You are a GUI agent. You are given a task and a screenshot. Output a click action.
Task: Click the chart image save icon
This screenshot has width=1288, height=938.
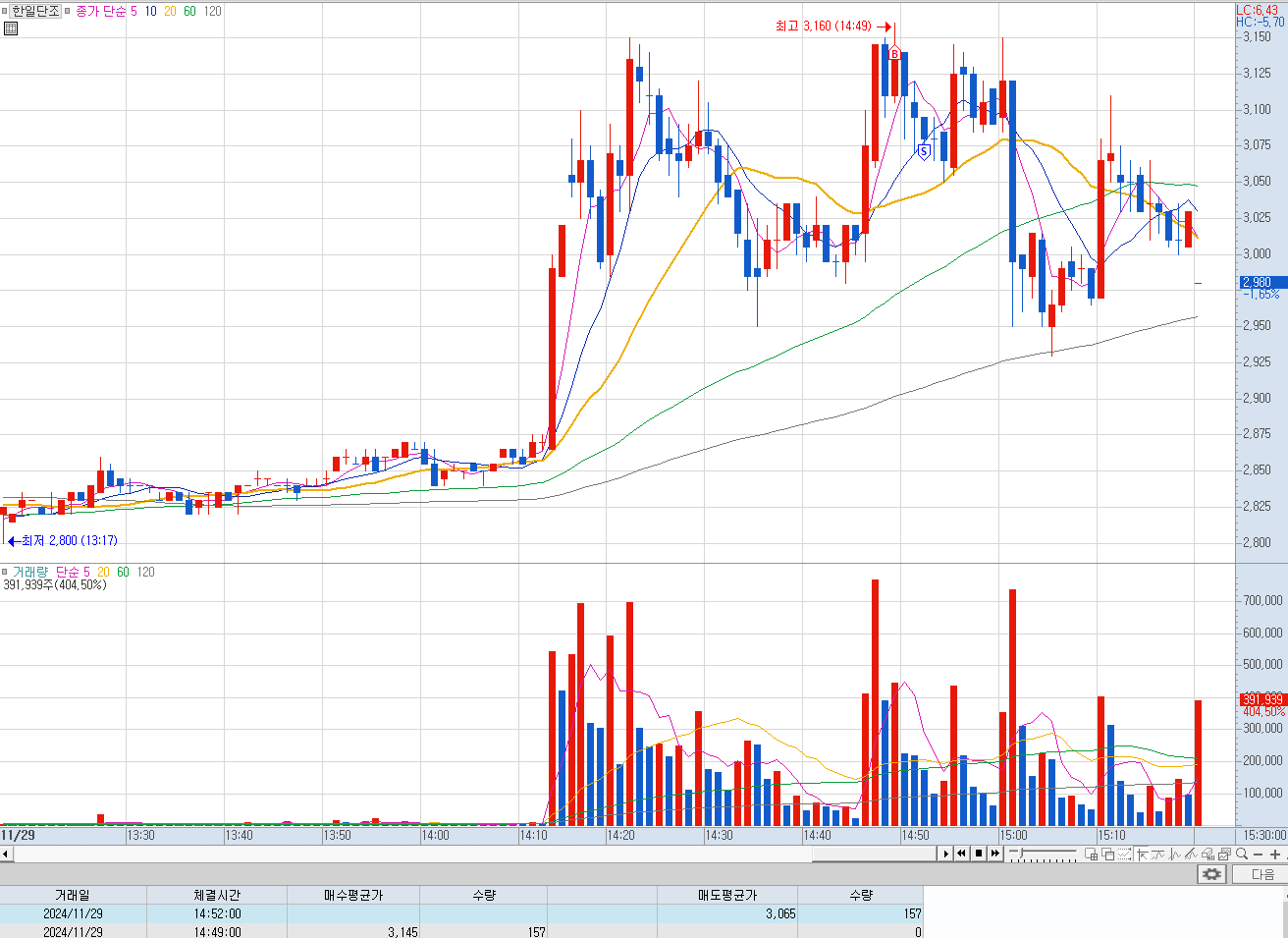point(1224,854)
